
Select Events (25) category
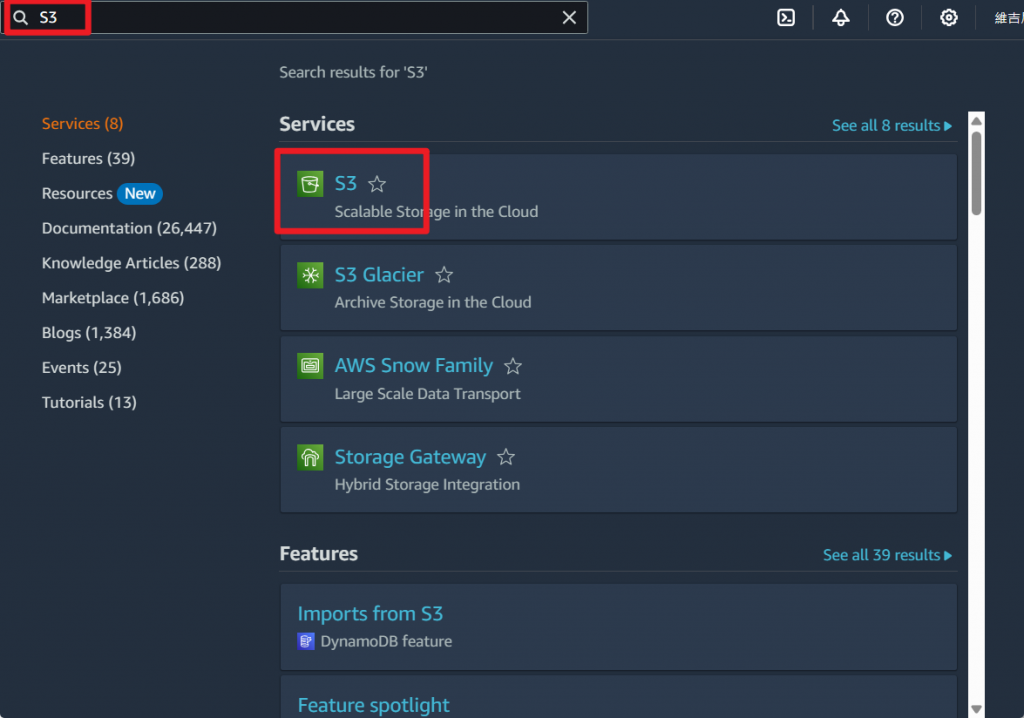coord(82,368)
